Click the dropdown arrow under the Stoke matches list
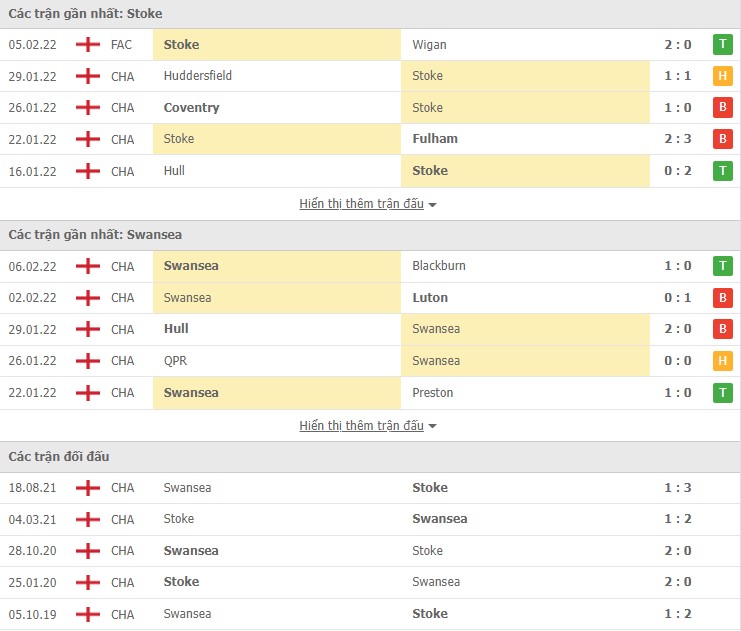The width and height of the screenshot is (741, 631). (x=433, y=205)
